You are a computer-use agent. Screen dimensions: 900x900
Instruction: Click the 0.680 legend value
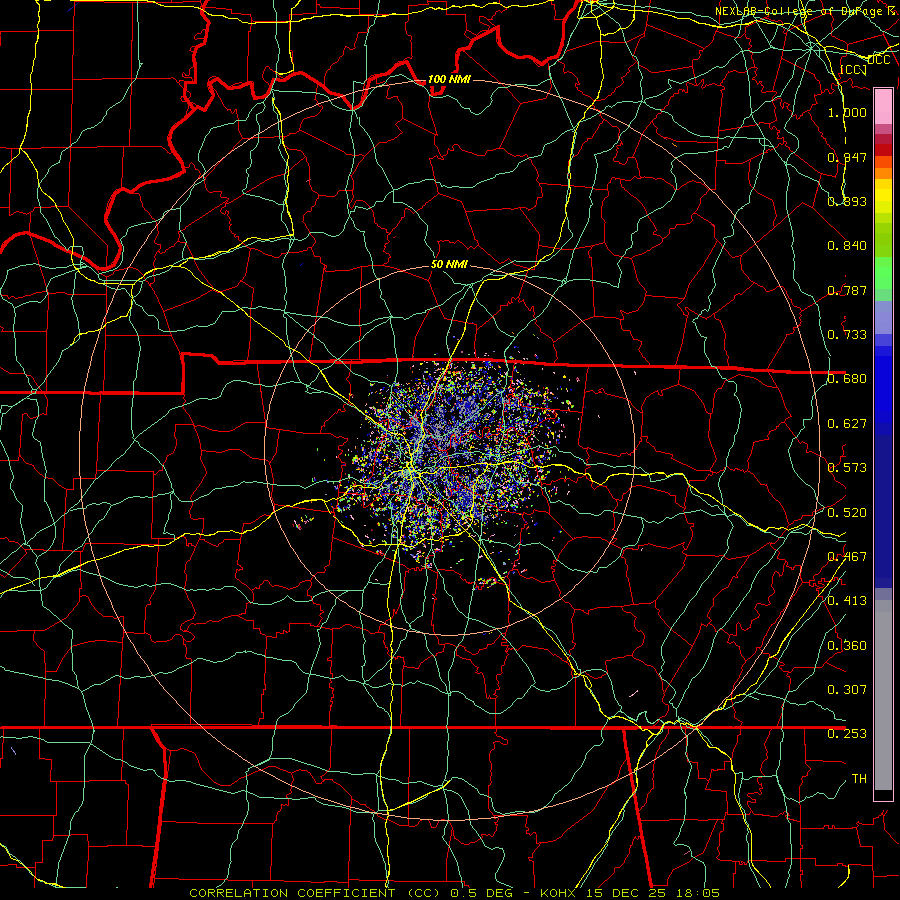[x=847, y=379]
